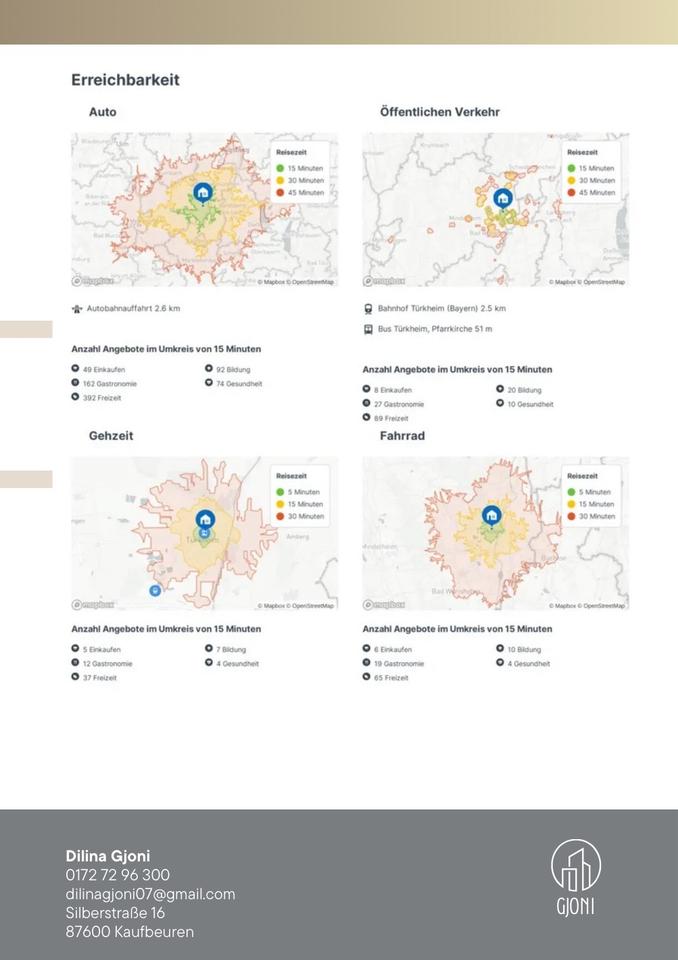Click the phone number 0172 72 96 300
678x960 pixels.
(x=118, y=875)
